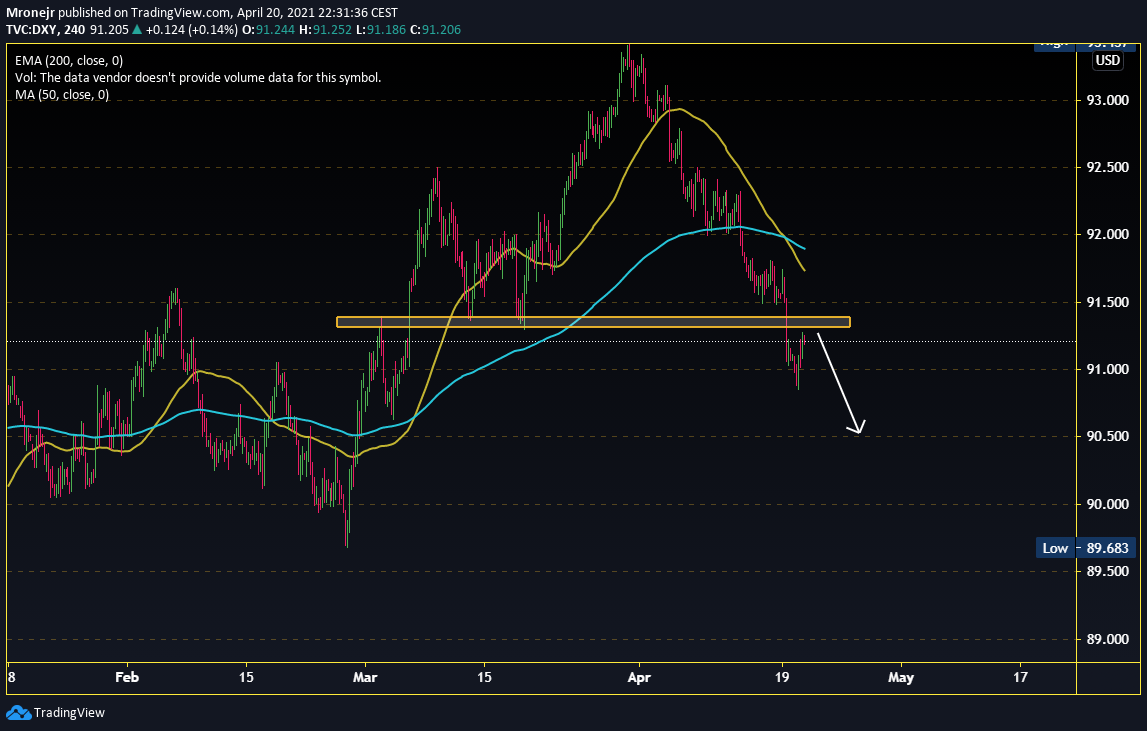Click the 90.000 price axis label

(x=1107, y=504)
